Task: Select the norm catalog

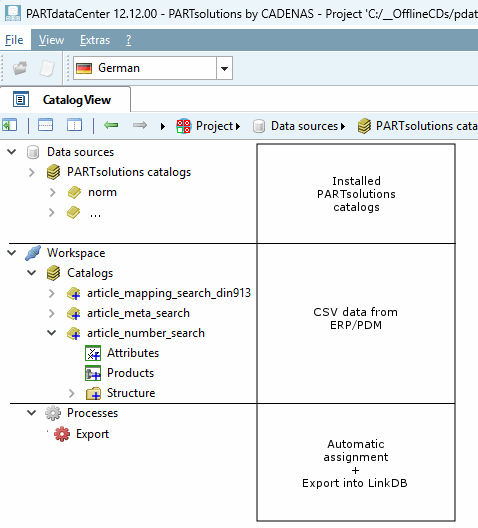Action: (102, 192)
